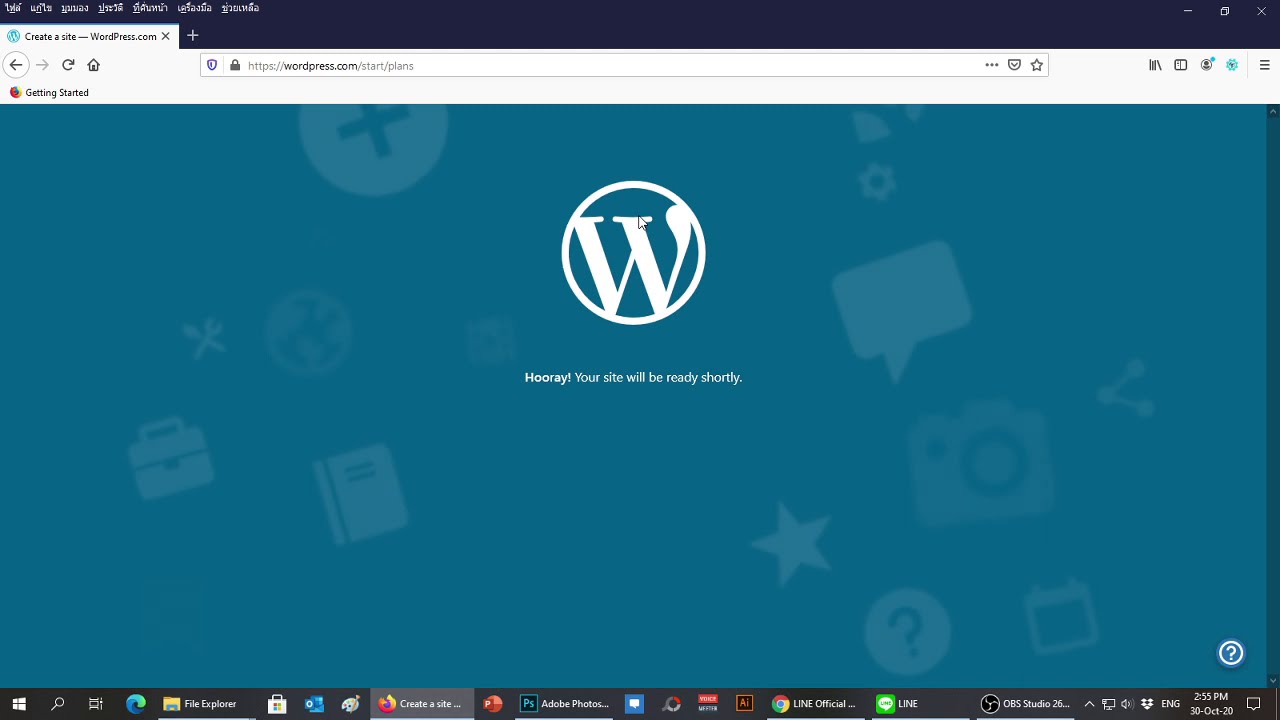Screen dimensions: 1280x720
Task: Open Voicemeeter from the taskbar
Action: tap(708, 704)
